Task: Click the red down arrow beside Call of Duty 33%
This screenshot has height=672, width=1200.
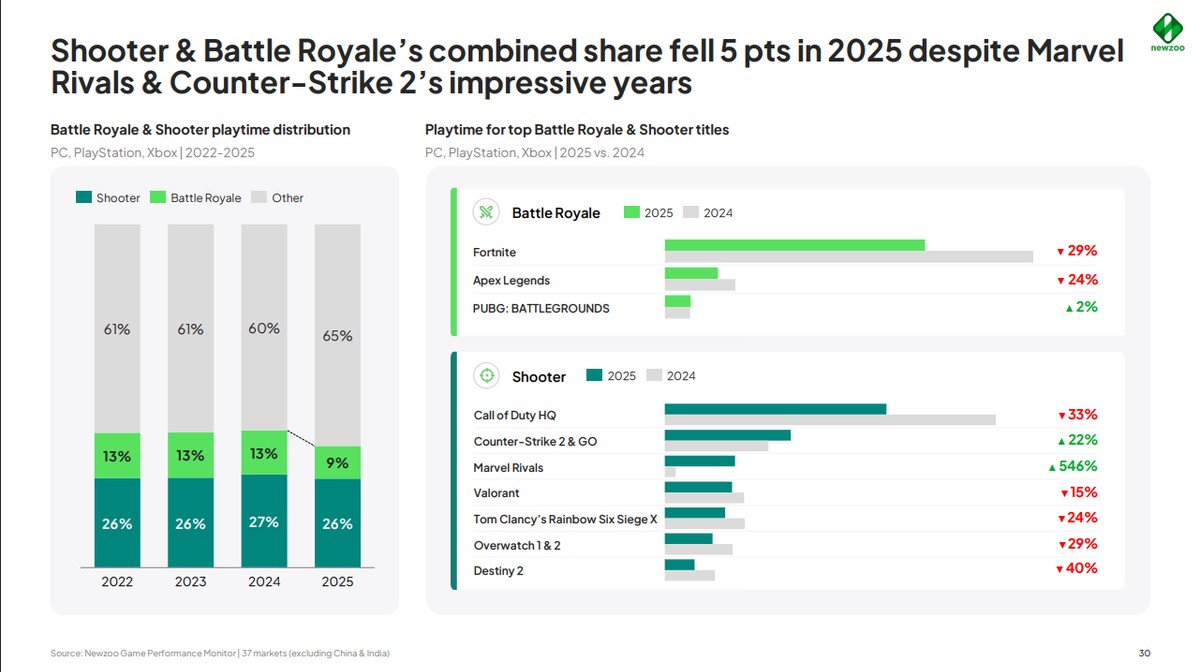Action: coord(1061,416)
